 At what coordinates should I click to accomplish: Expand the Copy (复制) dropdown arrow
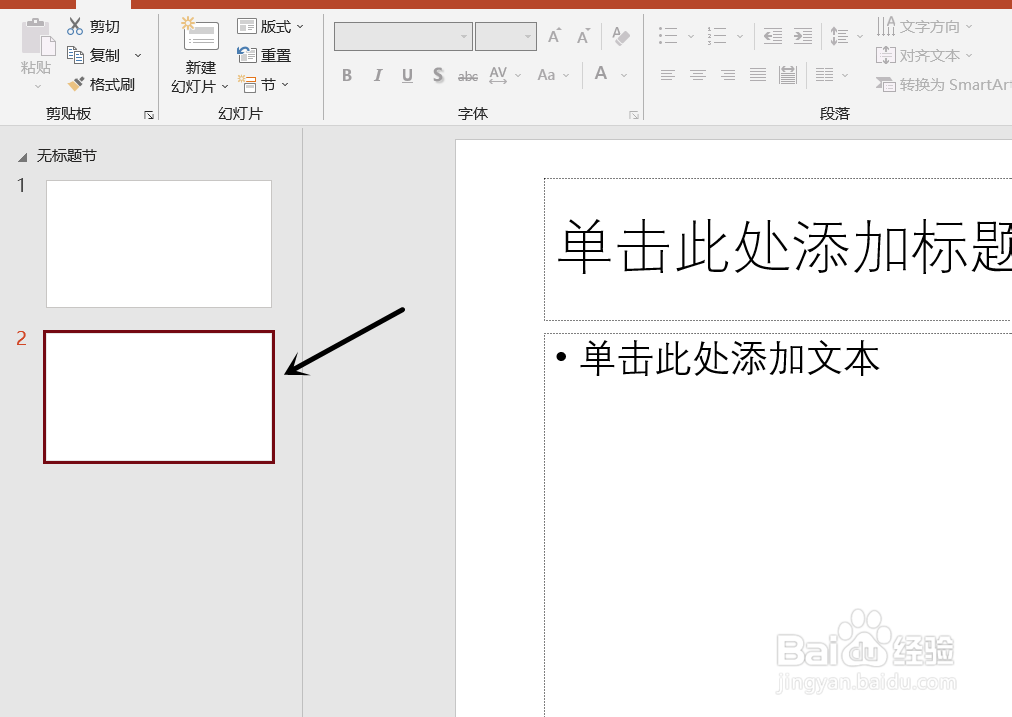point(137,56)
